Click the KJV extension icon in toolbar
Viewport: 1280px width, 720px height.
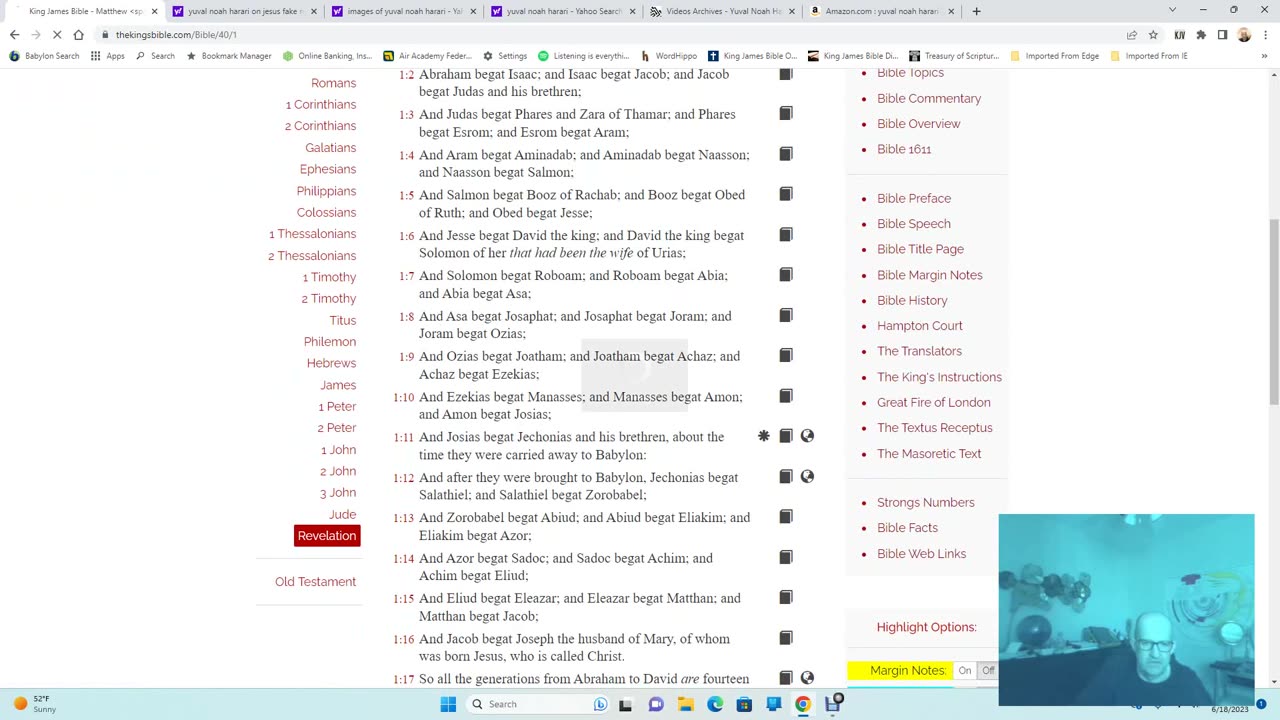[1180, 34]
